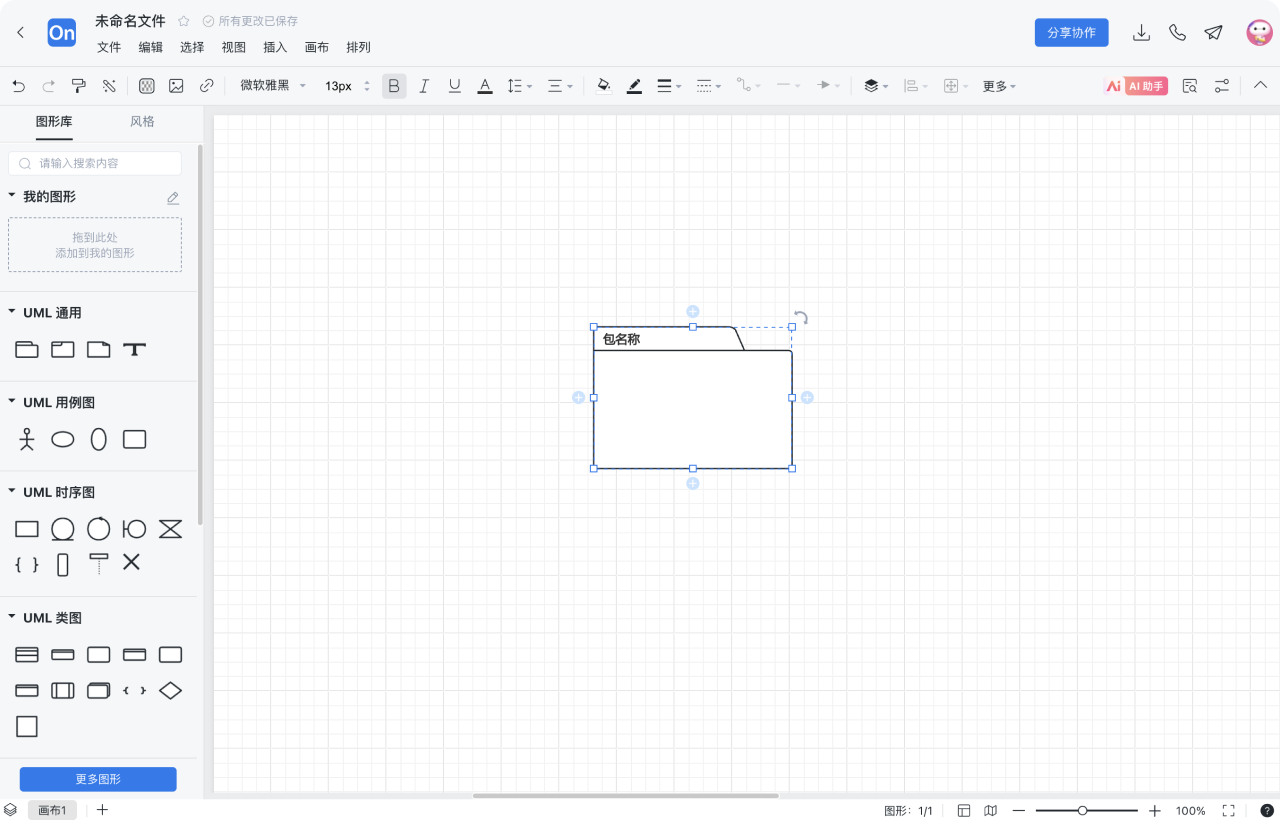1280x820 pixels.
Task: Click the format painter icon
Action: point(79,86)
